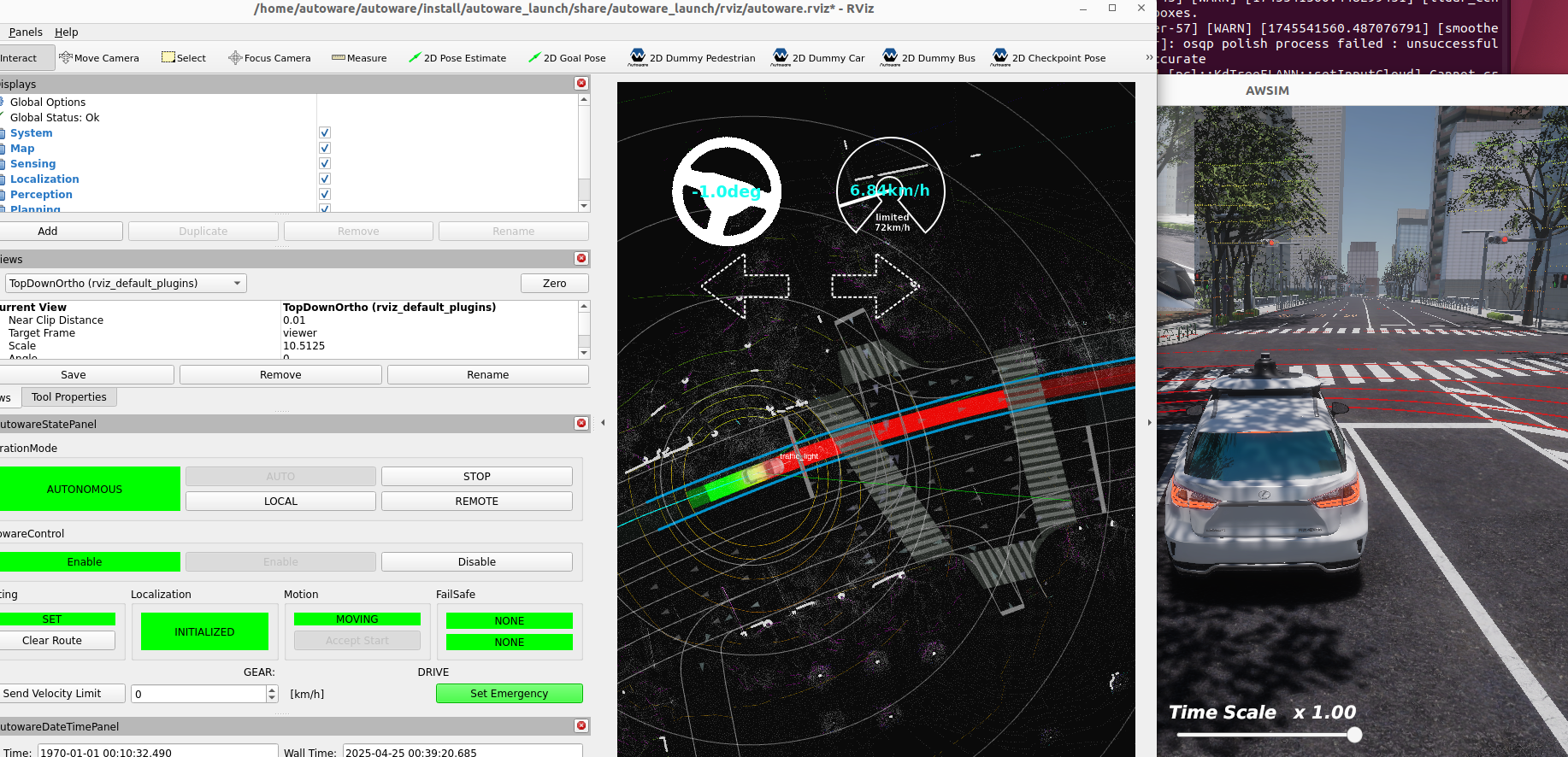Click the Scale value 10.5125
The height and width of the screenshot is (757, 1568).
304,346
